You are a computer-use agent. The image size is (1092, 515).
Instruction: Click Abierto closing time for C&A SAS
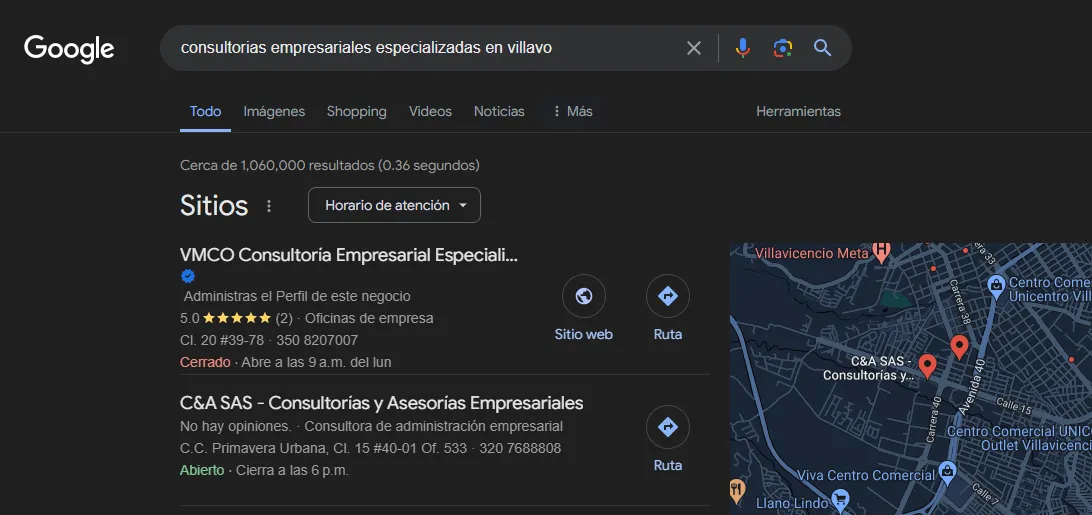click(x=264, y=470)
